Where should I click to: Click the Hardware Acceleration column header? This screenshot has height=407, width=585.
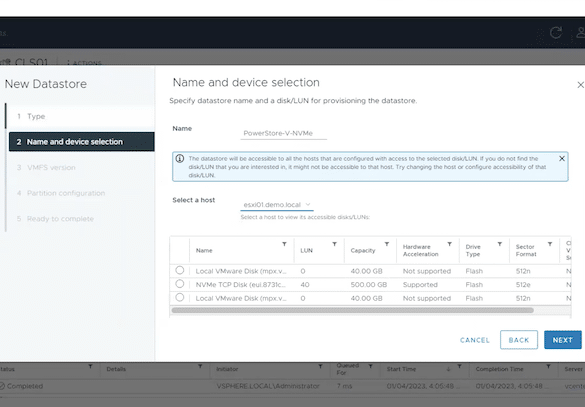(420, 250)
